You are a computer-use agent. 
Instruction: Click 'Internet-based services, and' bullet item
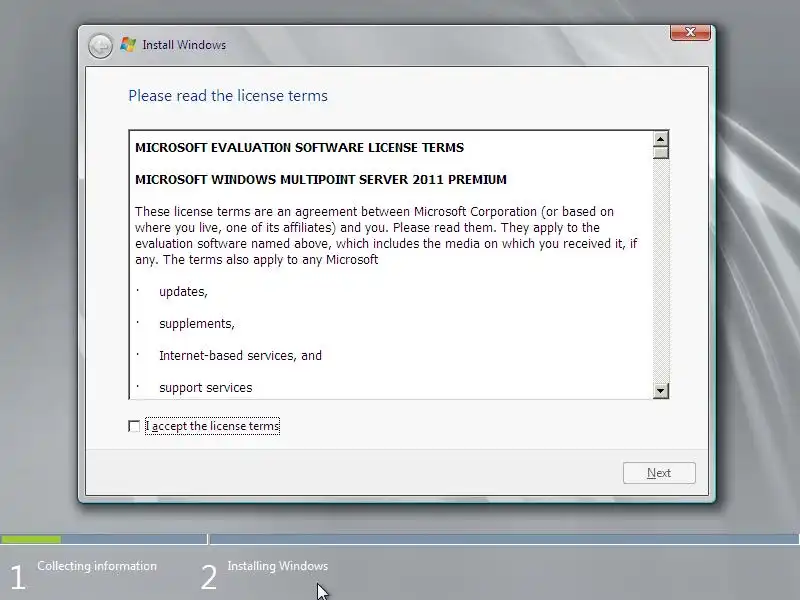point(240,356)
